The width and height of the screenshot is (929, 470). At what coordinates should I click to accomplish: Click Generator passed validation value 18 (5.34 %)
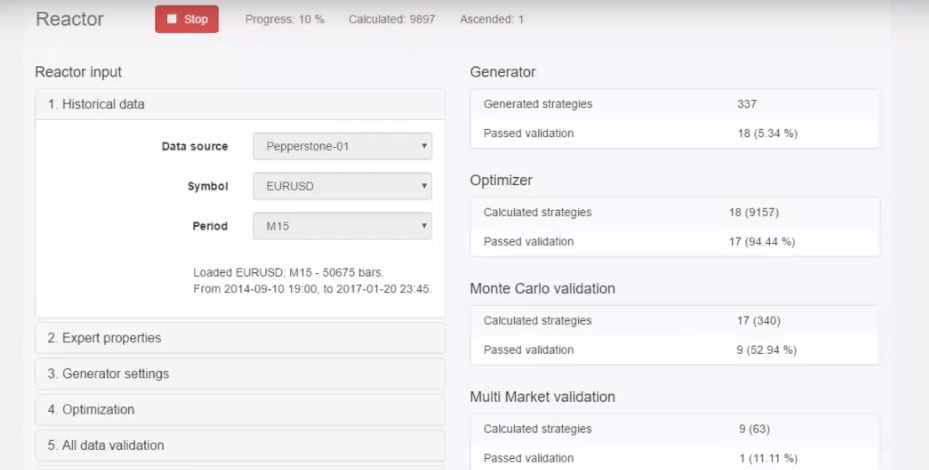coord(767,133)
